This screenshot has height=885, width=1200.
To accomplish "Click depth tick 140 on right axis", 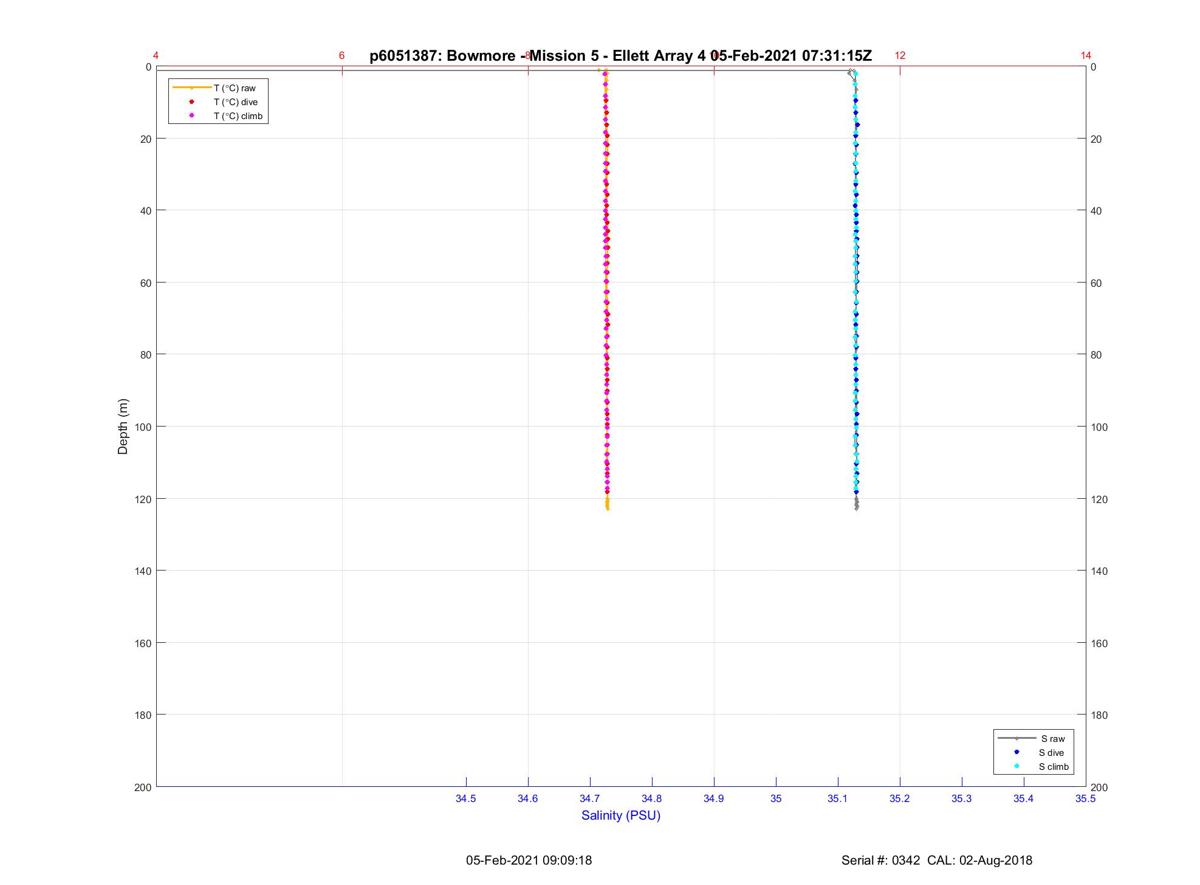I will click(1100, 571).
